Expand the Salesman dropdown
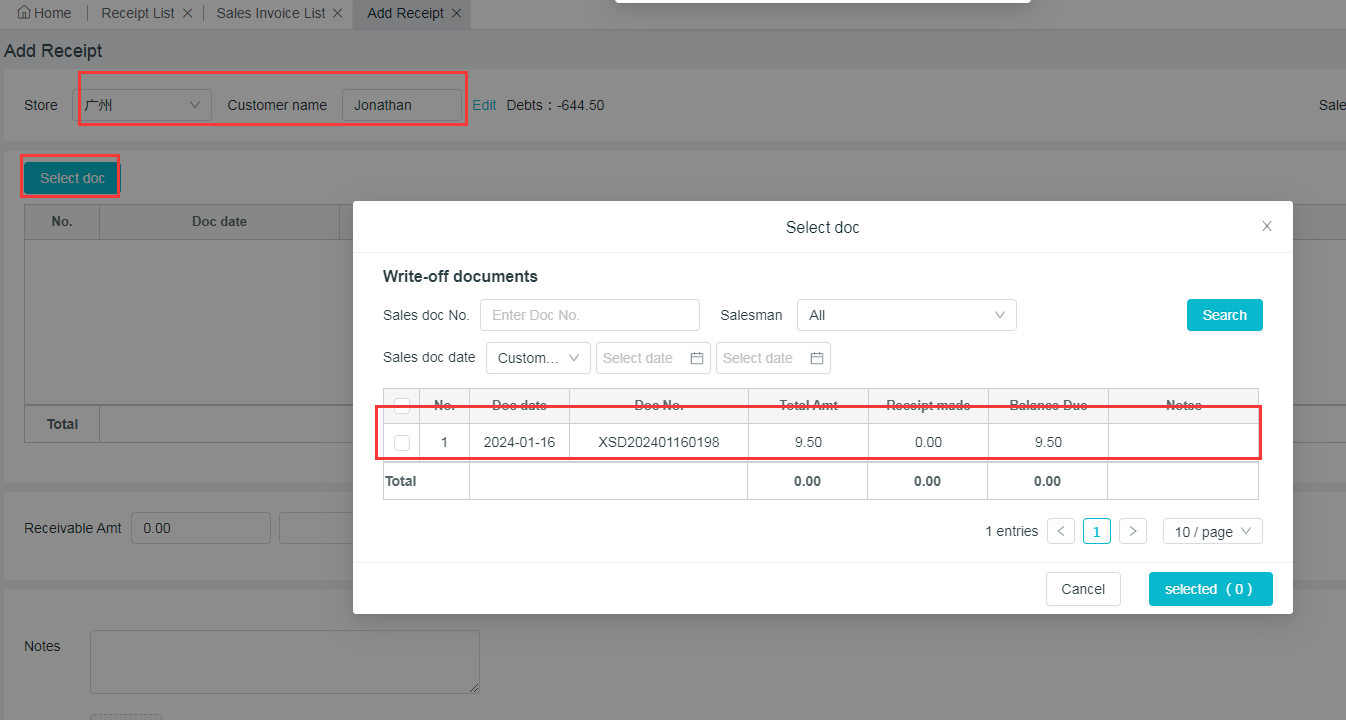This screenshot has height=720, width=1346. coord(906,315)
